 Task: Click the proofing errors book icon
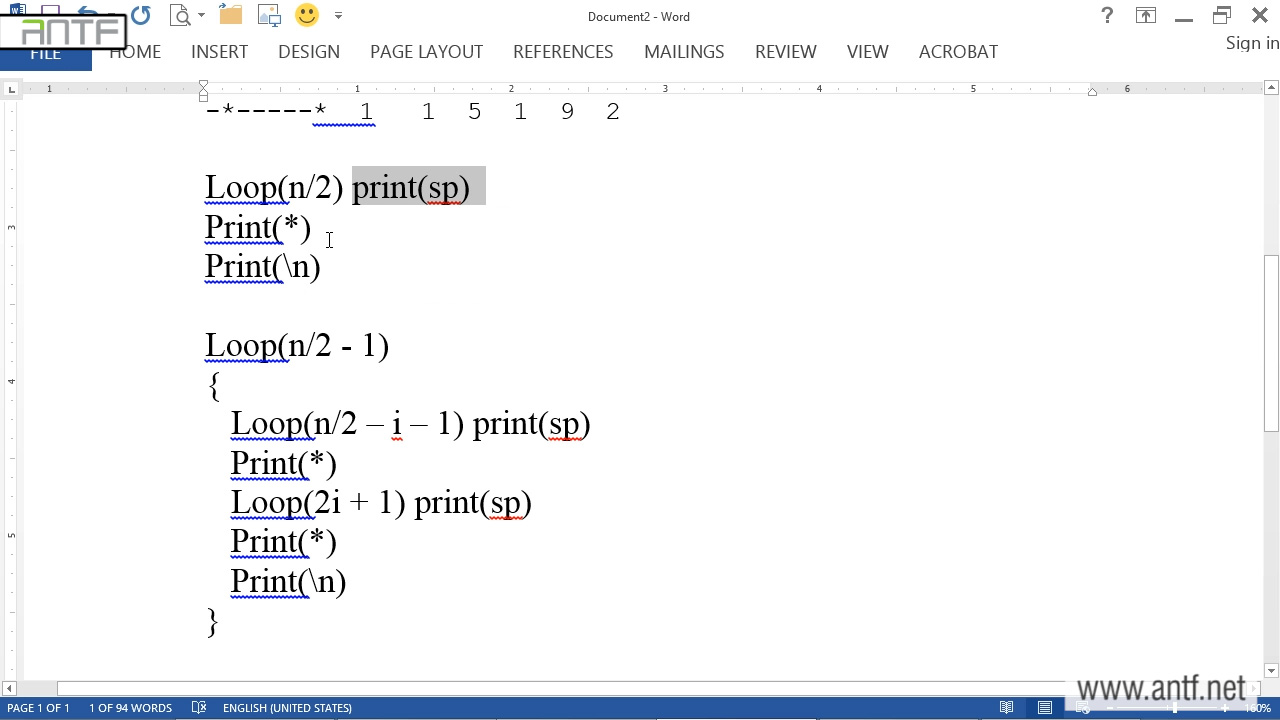tap(199, 708)
